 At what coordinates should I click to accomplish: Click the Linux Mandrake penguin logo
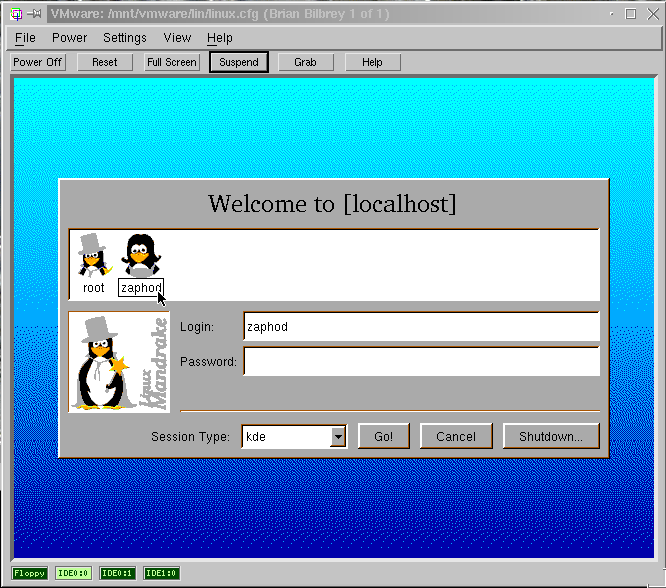119,362
